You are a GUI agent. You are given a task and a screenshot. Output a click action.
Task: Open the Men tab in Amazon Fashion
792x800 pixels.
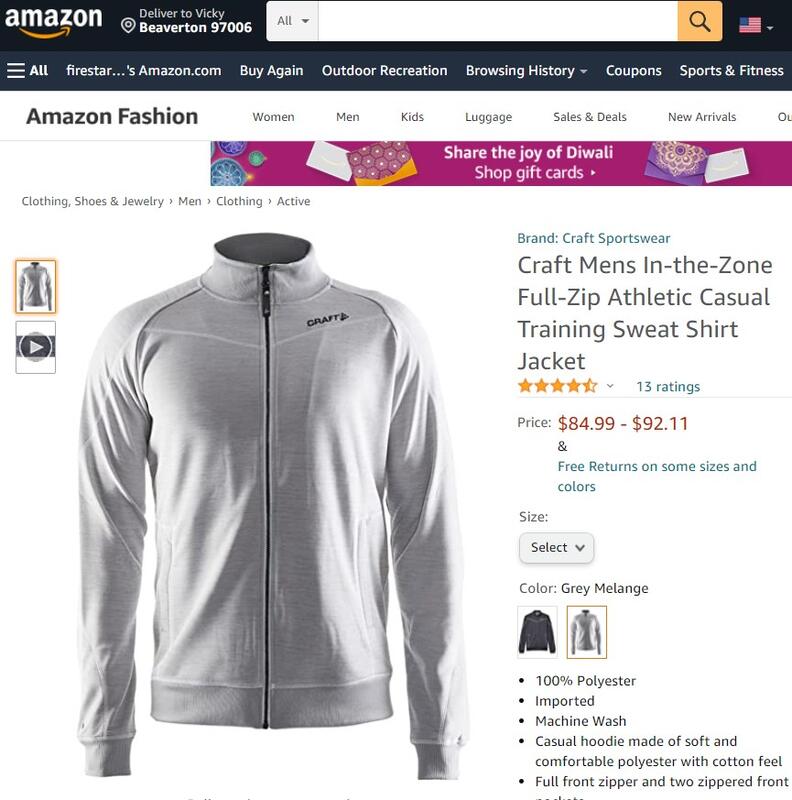[348, 117]
